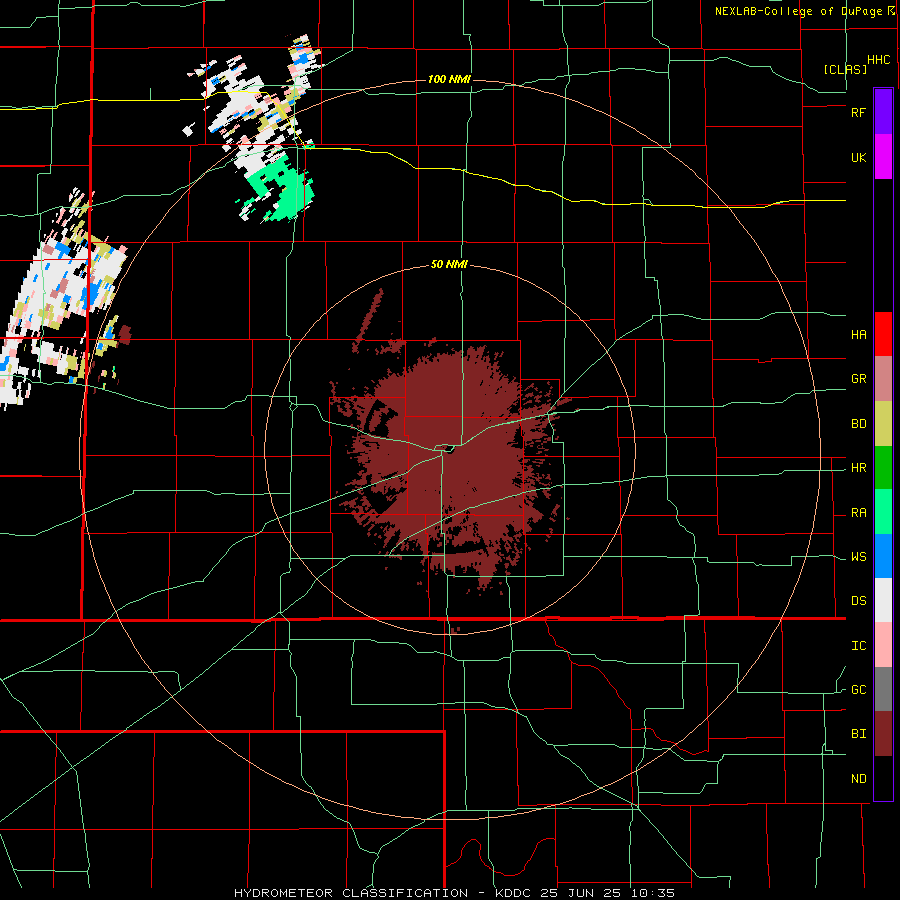Click the BI legend label

[x=858, y=734]
